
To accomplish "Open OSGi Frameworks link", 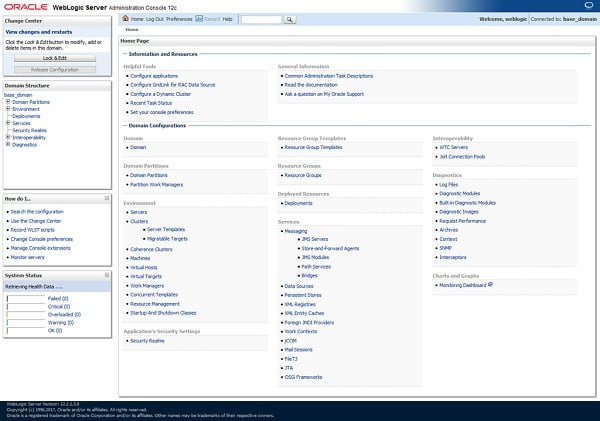I will (303, 377).
